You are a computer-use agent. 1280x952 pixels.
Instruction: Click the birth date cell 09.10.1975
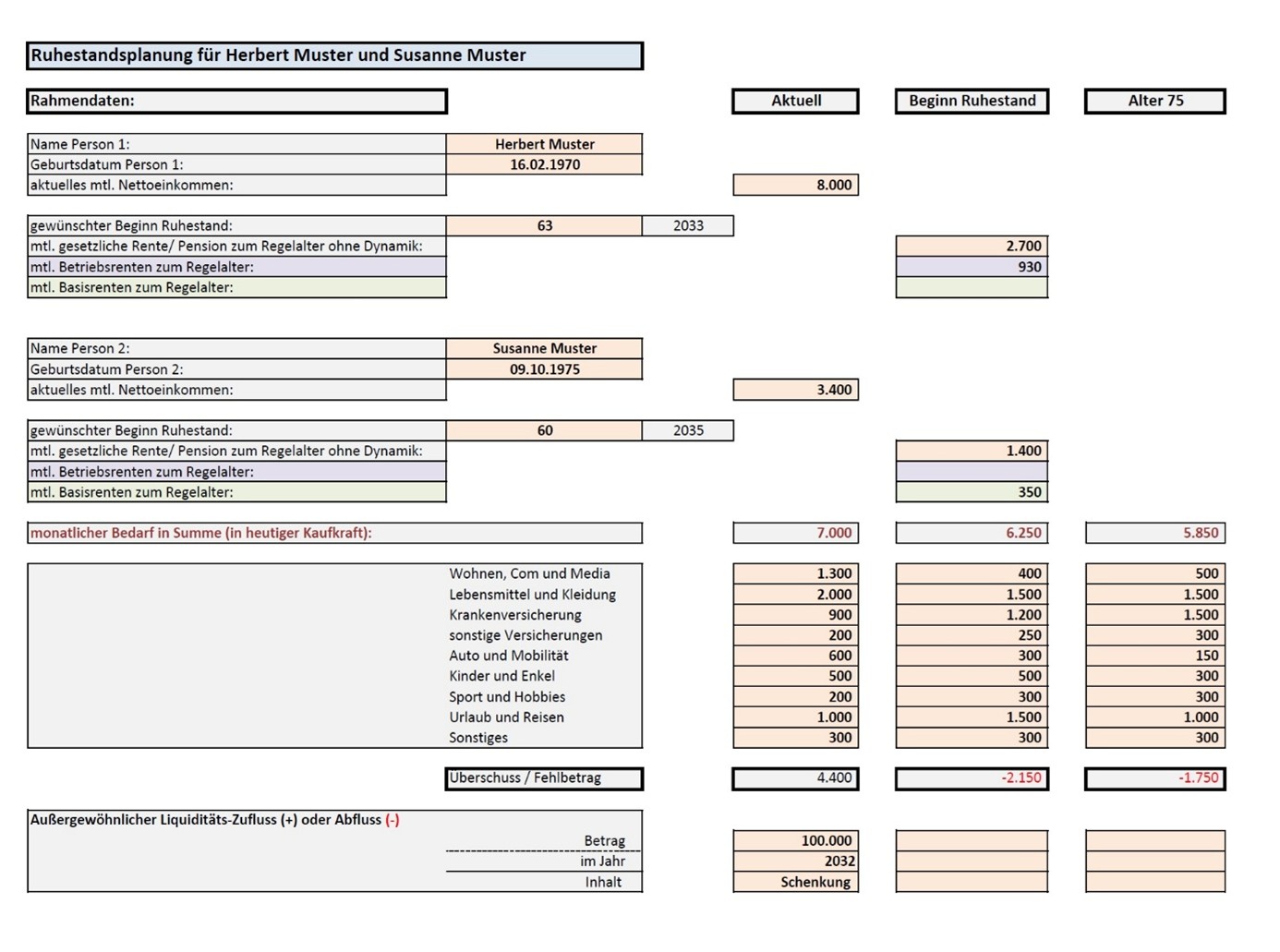(x=544, y=369)
